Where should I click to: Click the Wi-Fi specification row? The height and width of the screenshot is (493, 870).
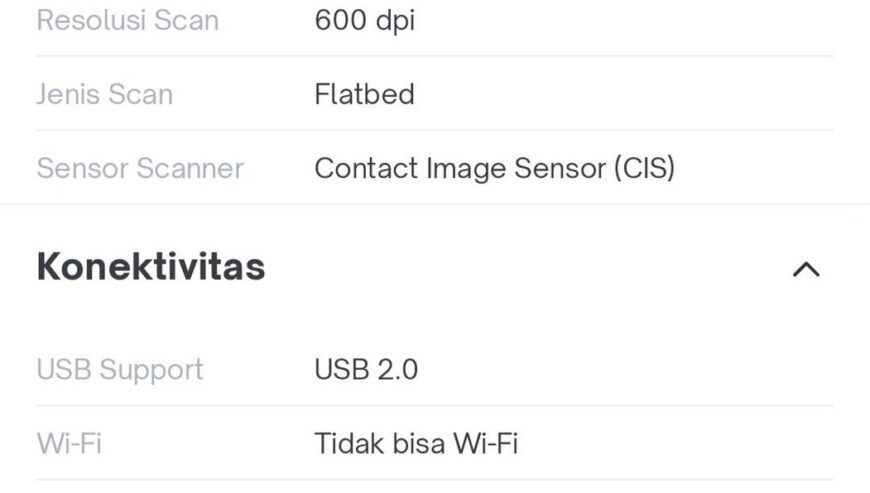435,444
